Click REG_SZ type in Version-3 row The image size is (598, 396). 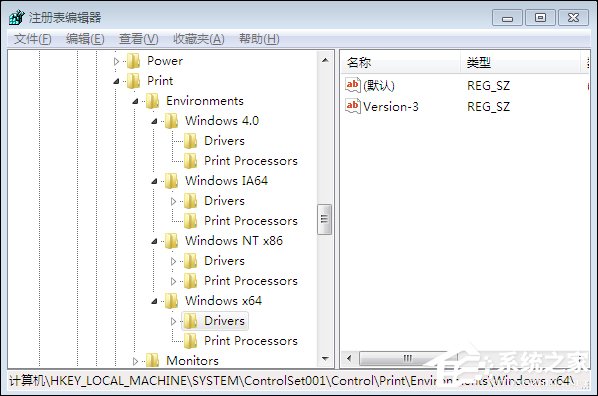coord(489,107)
